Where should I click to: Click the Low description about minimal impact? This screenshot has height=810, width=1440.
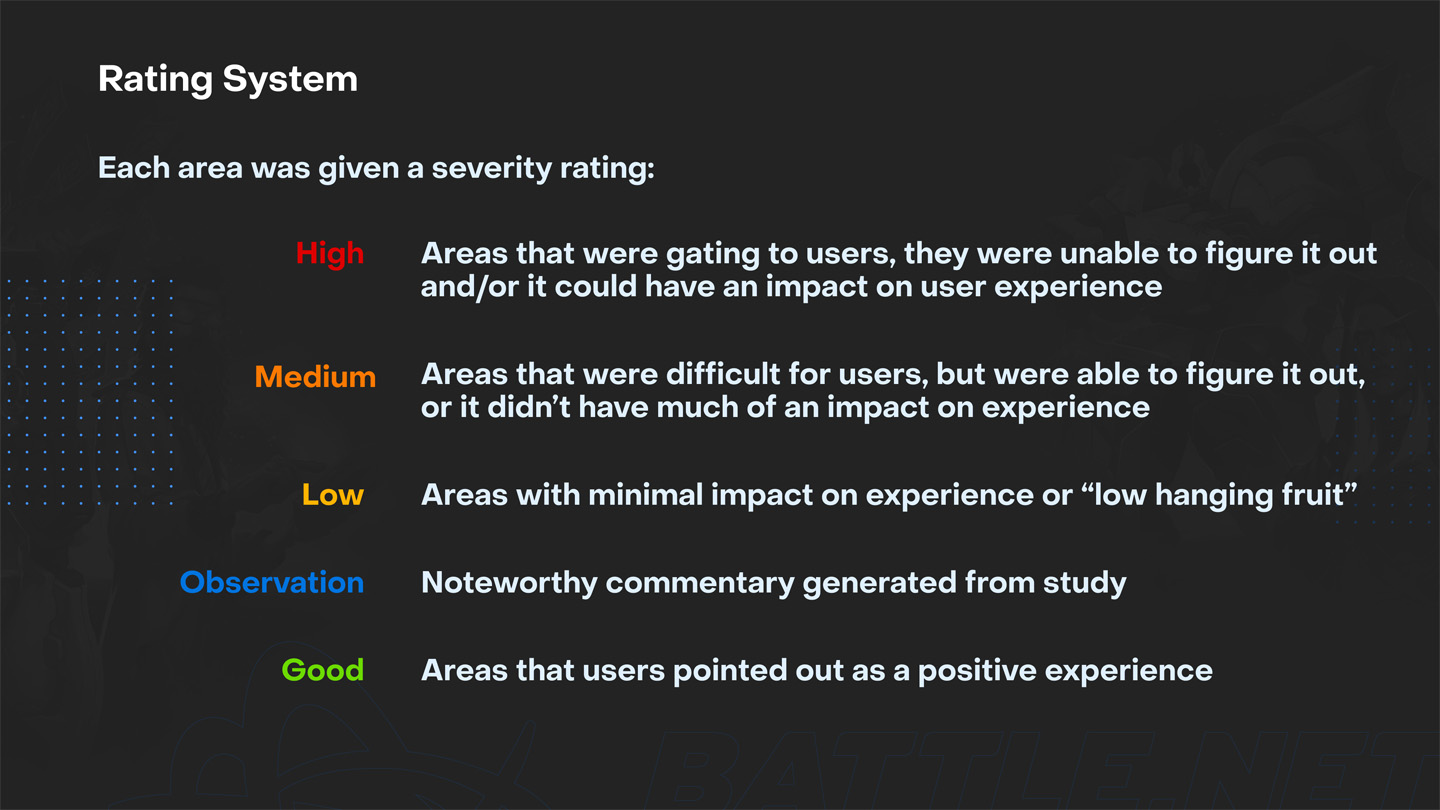[x=889, y=495]
